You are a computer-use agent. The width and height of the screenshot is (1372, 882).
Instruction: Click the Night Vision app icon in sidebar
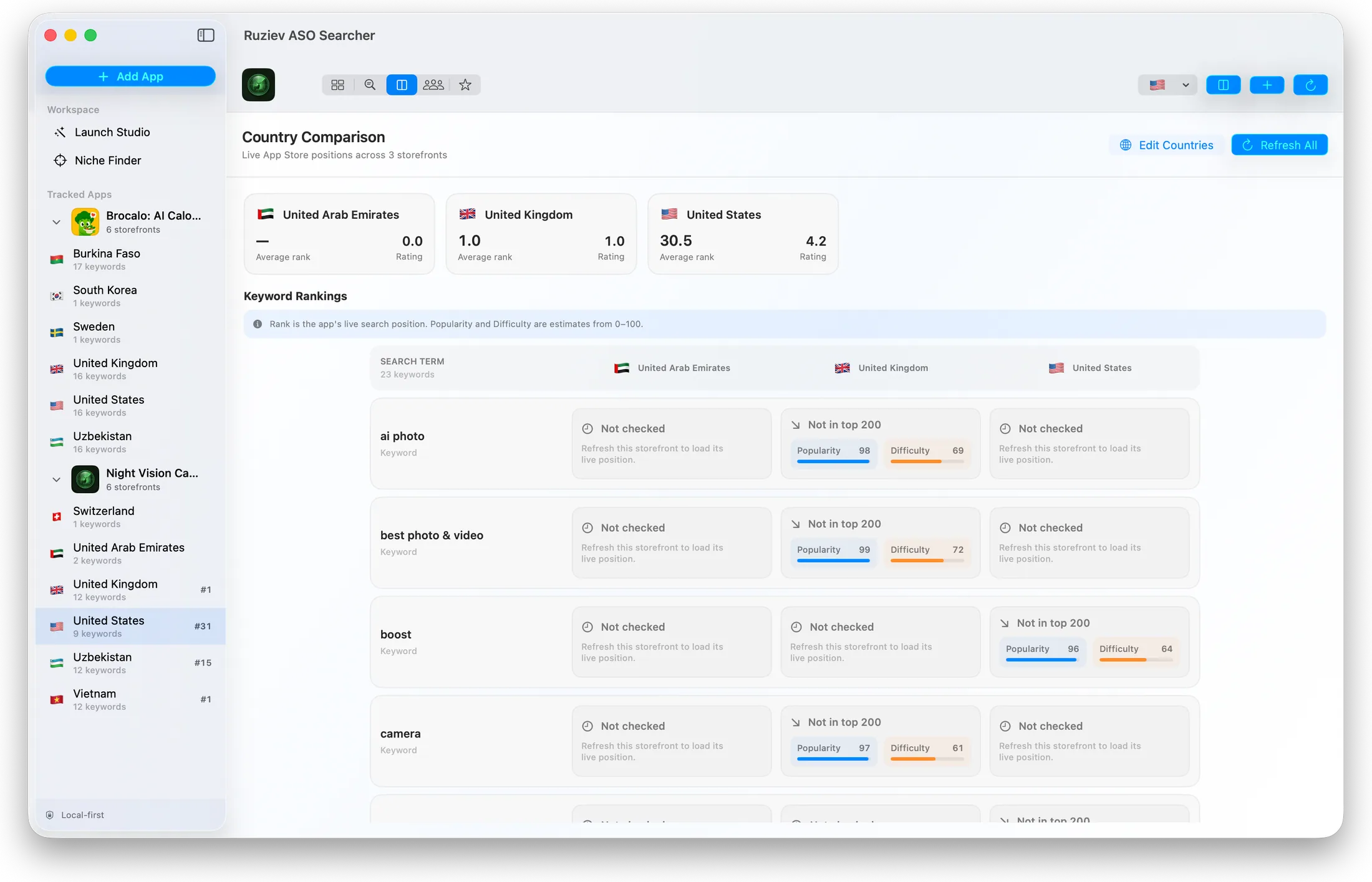(85, 479)
